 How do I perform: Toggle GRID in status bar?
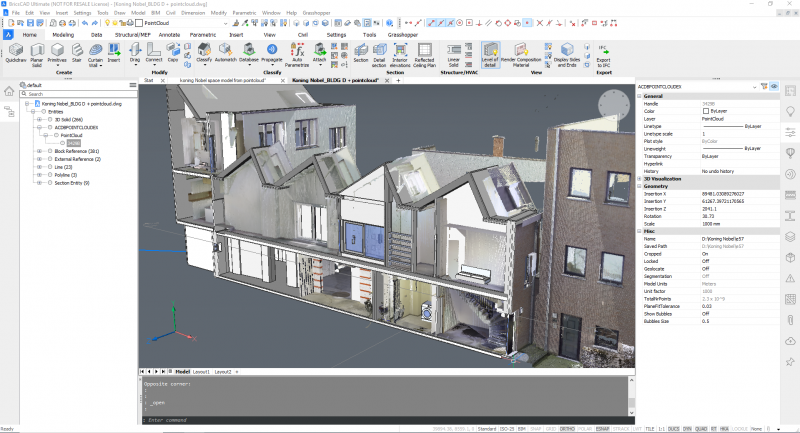click(551, 429)
